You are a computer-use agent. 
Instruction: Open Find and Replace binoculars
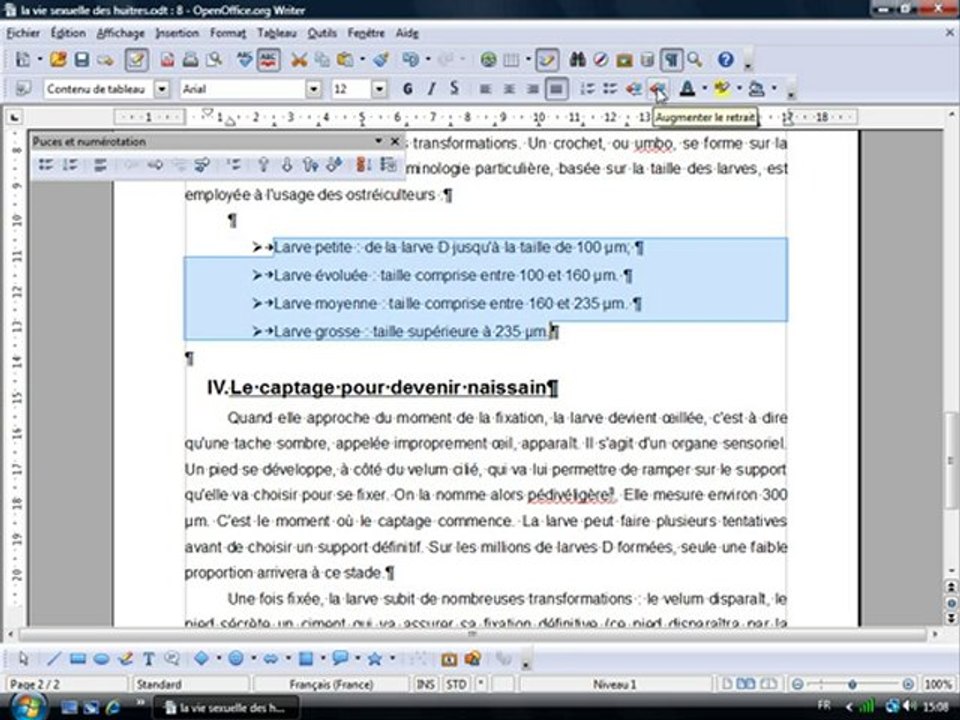pyautogui.click(x=577, y=59)
